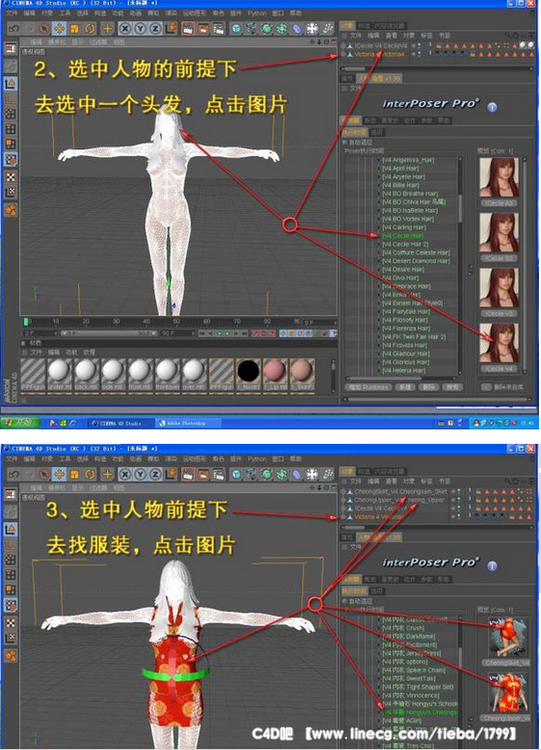Click the CheongSkirt_V4 clothing thumbnail
541x750 pixels.
(508, 638)
